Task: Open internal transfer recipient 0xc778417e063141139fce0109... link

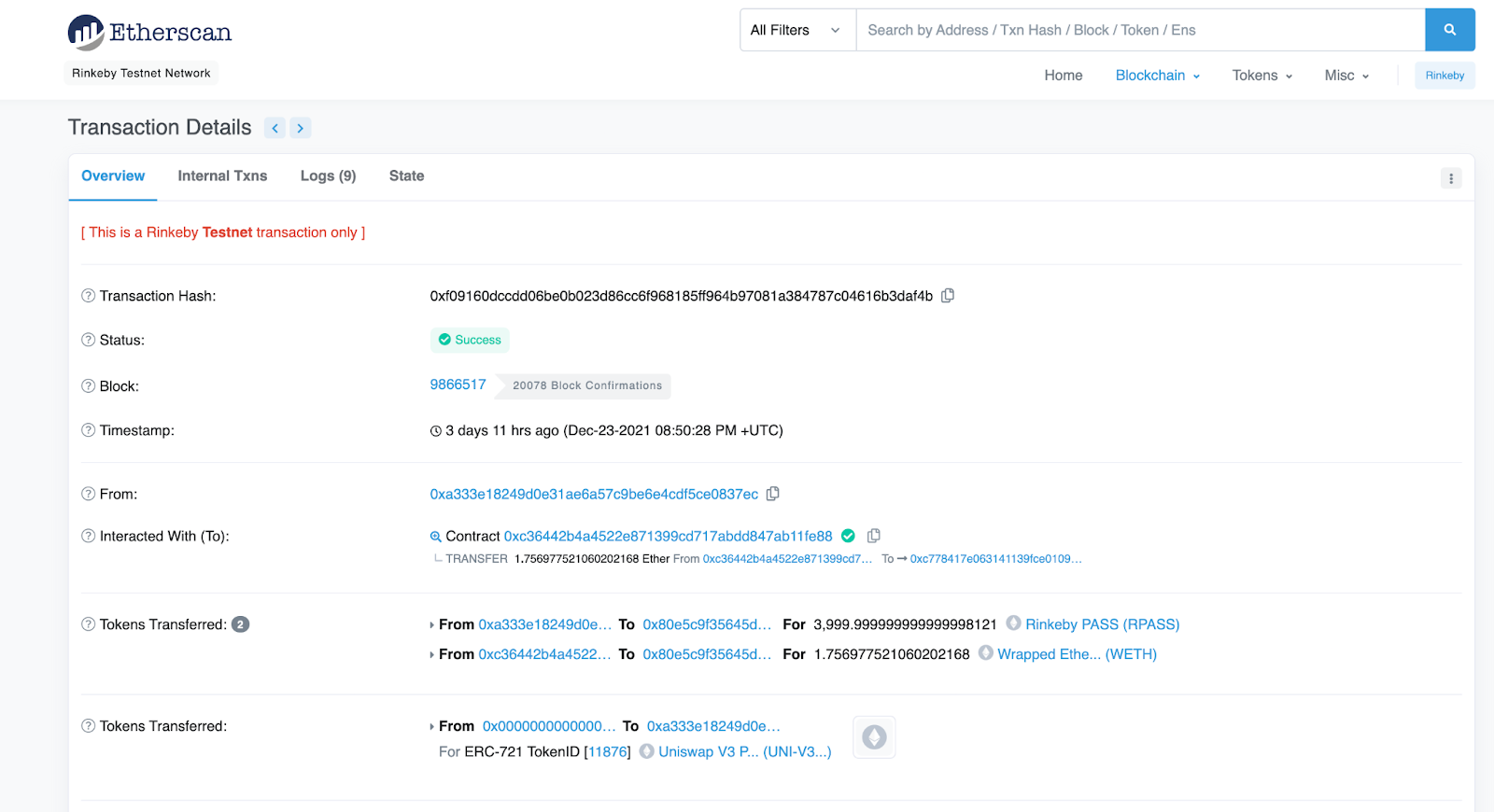Action: [x=996, y=559]
